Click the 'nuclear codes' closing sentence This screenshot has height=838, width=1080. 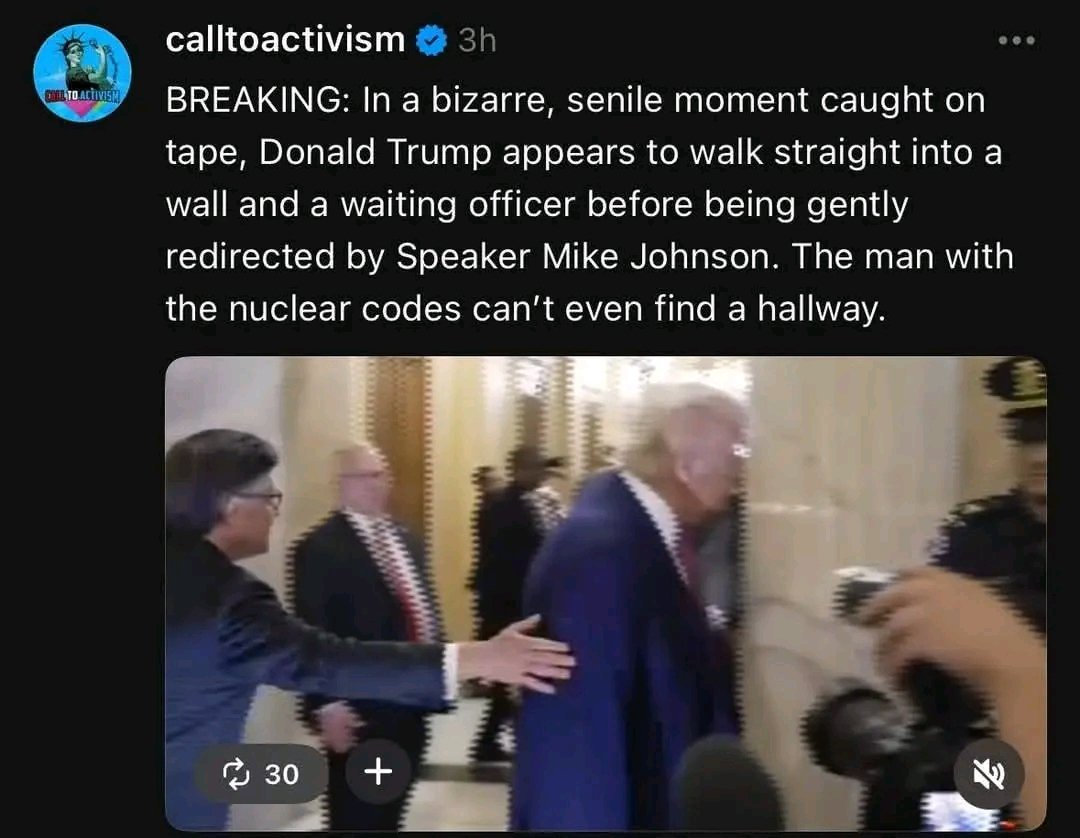point(526,308)
